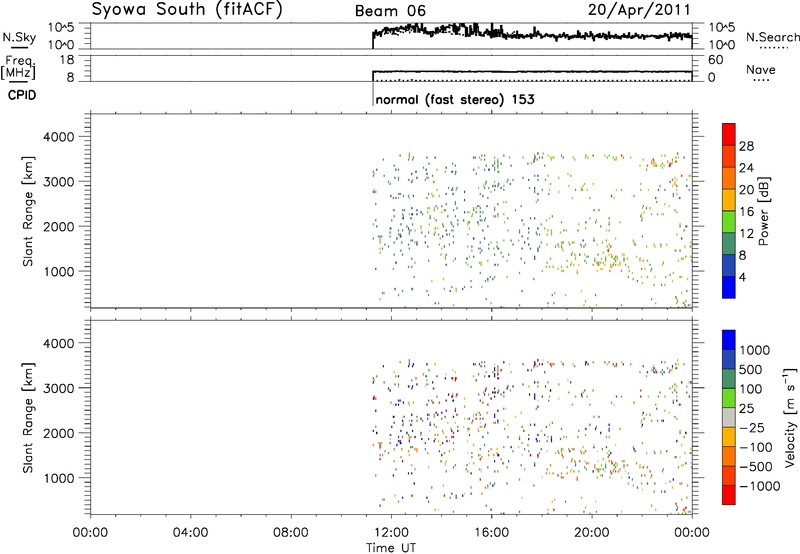Click the '10^5' label beside N.Search

tap(722, 28)
